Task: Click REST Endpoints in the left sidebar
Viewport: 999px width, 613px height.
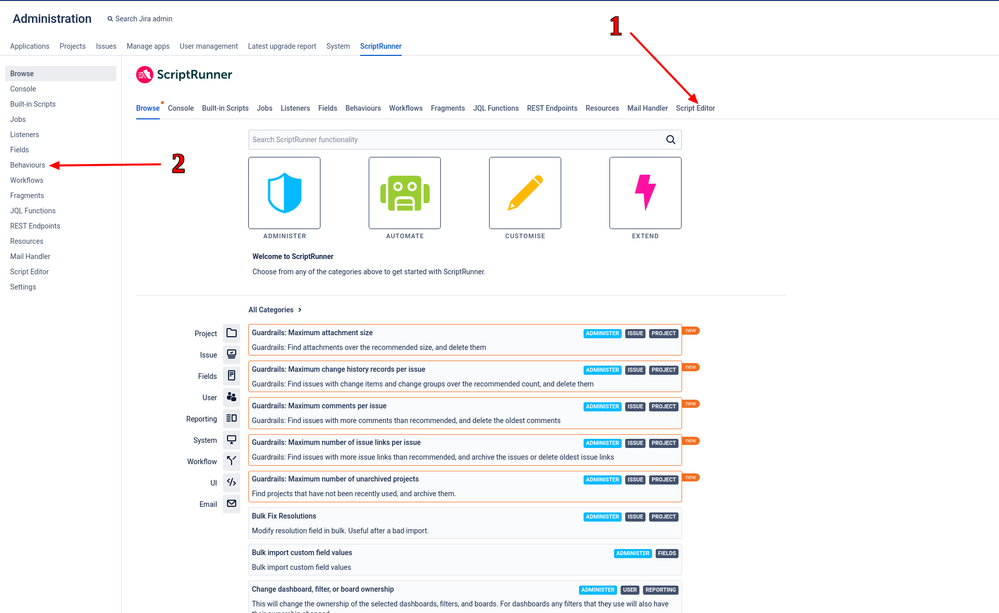Action: click(x=35, y=226)
